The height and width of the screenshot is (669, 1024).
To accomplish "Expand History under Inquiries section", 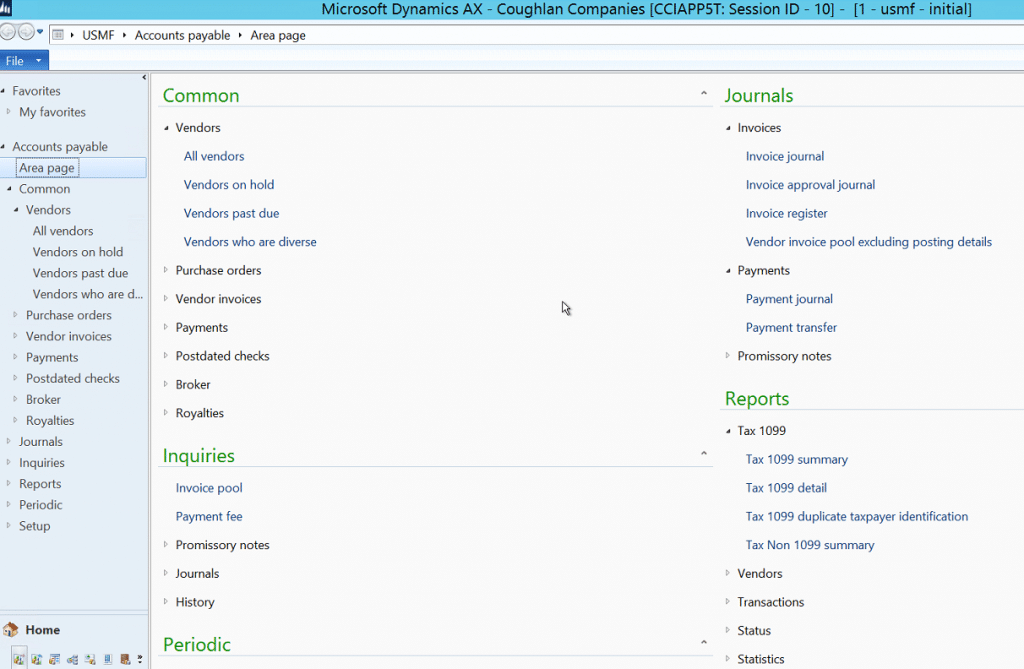I will (166, 602).
